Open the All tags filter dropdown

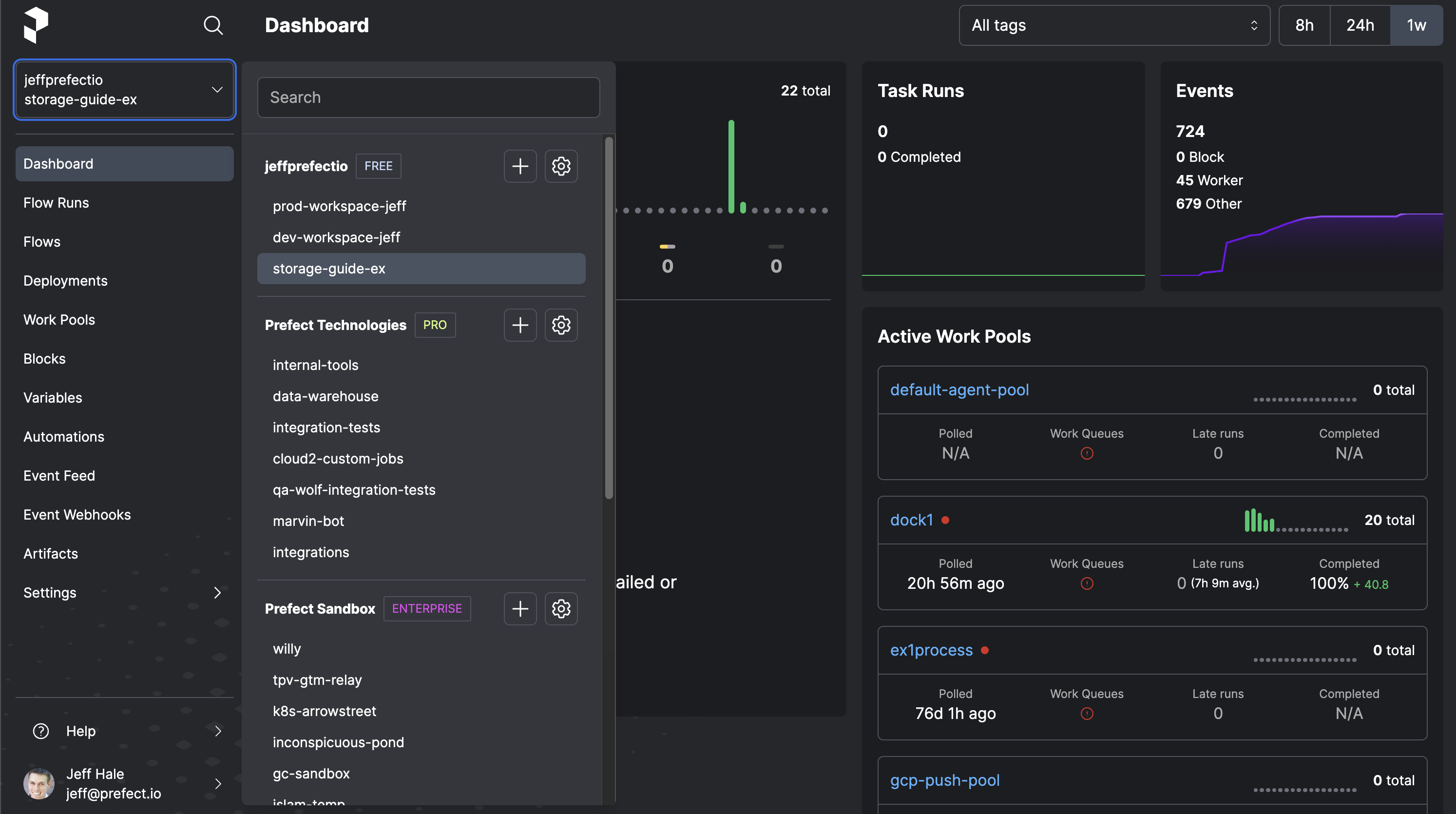1114,25
